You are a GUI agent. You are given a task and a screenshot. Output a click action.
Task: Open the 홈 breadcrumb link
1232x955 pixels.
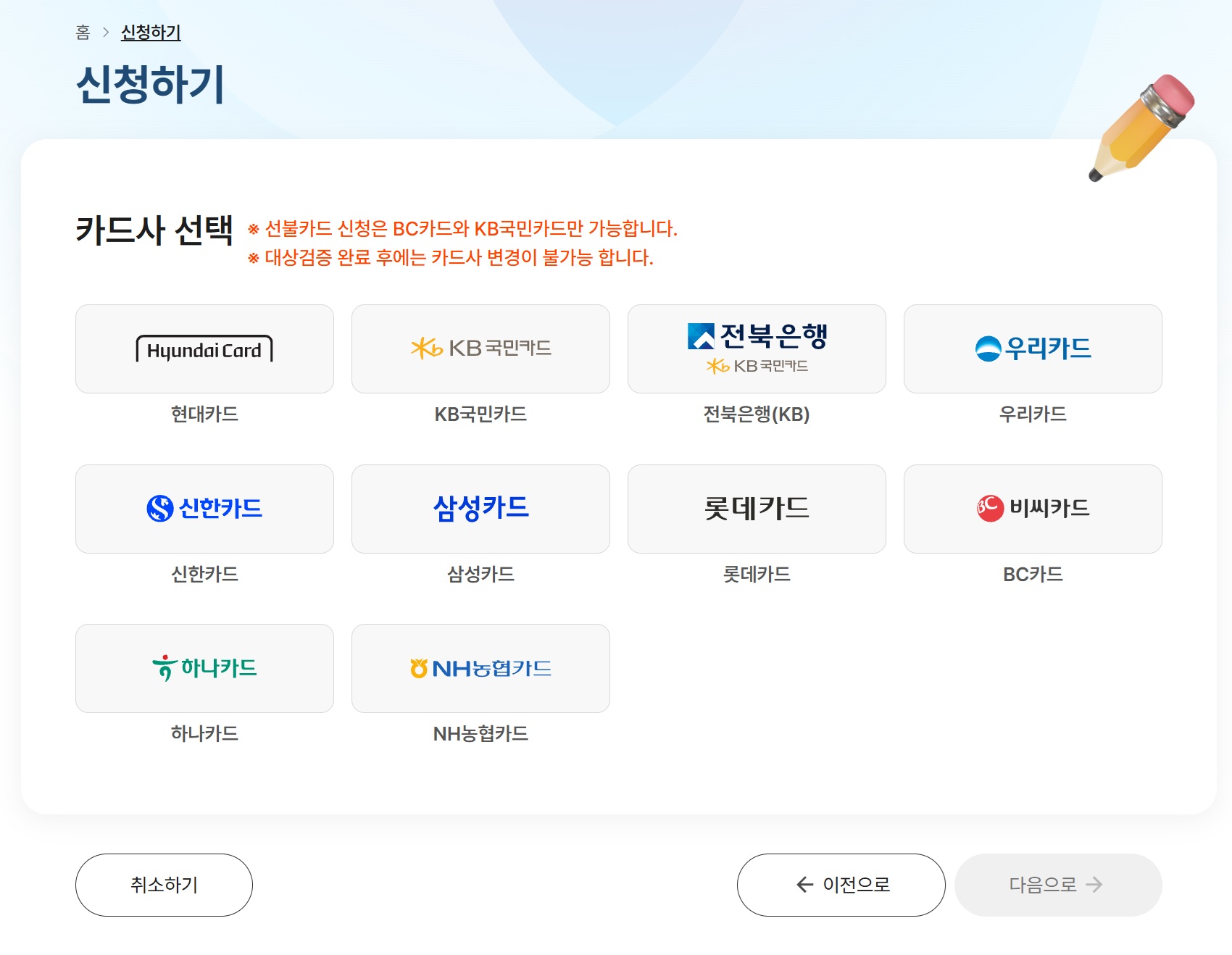tap(82, 30)
